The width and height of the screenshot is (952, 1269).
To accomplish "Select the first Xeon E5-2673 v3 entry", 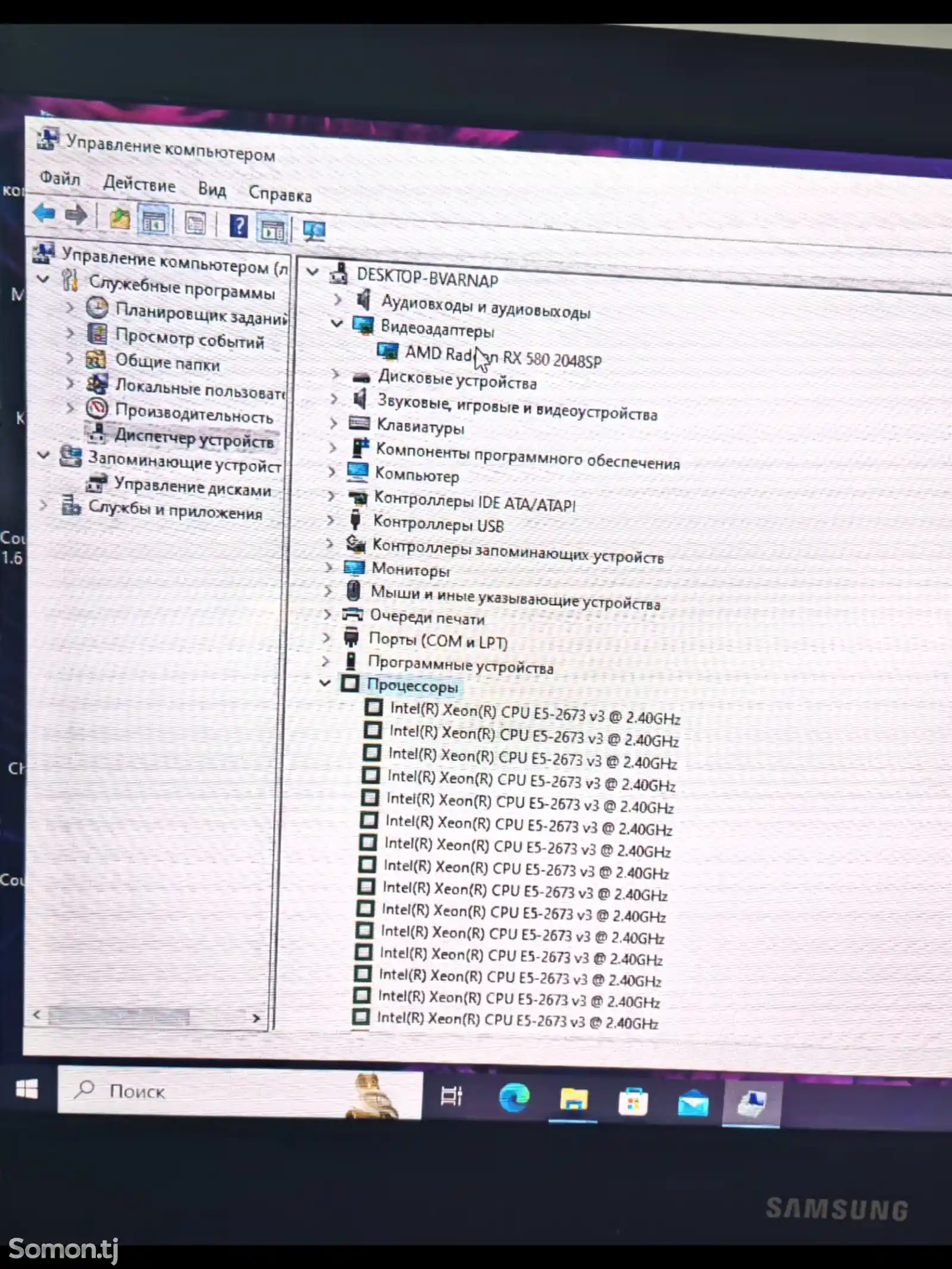I will (x=535, y=713).
